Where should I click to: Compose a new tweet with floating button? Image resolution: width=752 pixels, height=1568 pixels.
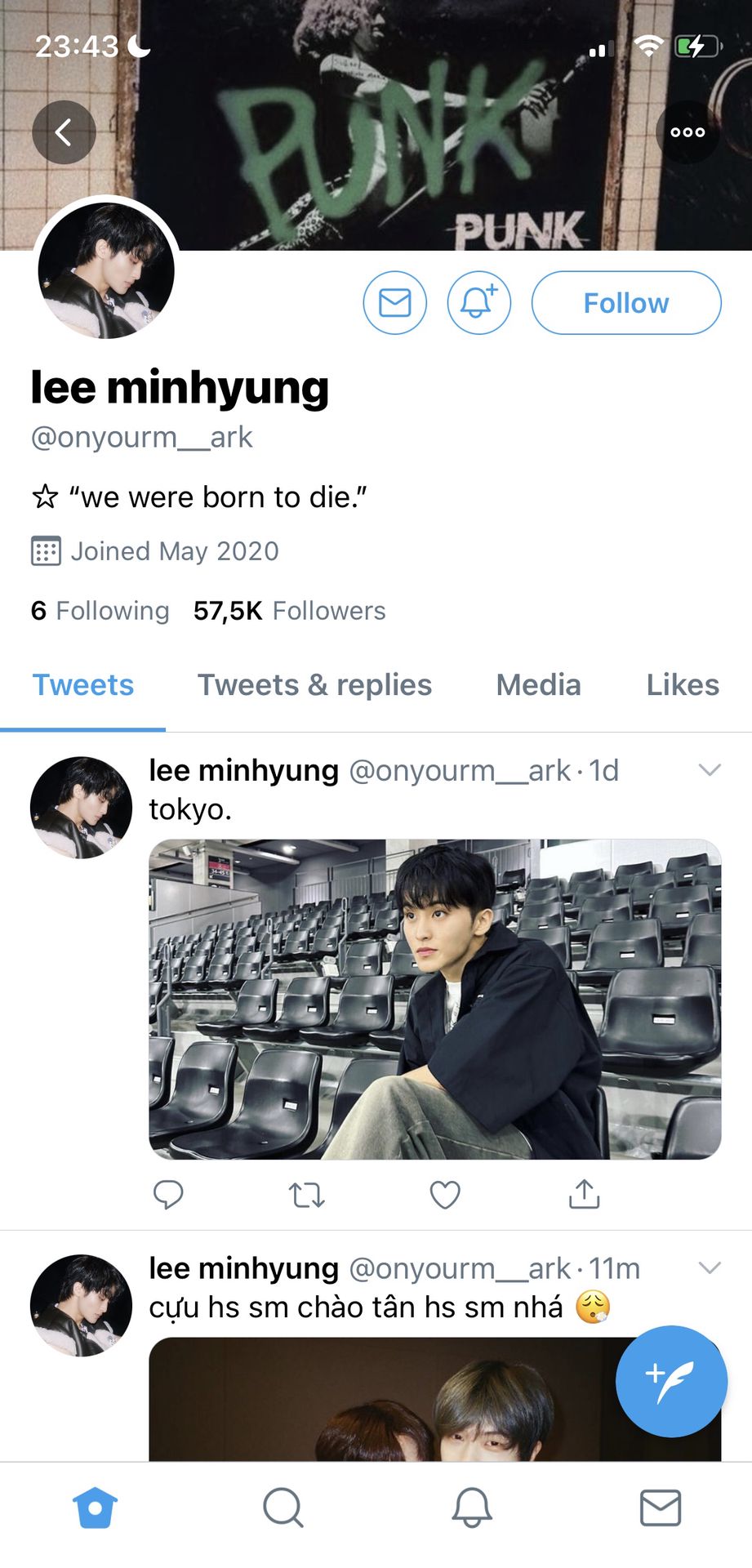pos(671,1381)
